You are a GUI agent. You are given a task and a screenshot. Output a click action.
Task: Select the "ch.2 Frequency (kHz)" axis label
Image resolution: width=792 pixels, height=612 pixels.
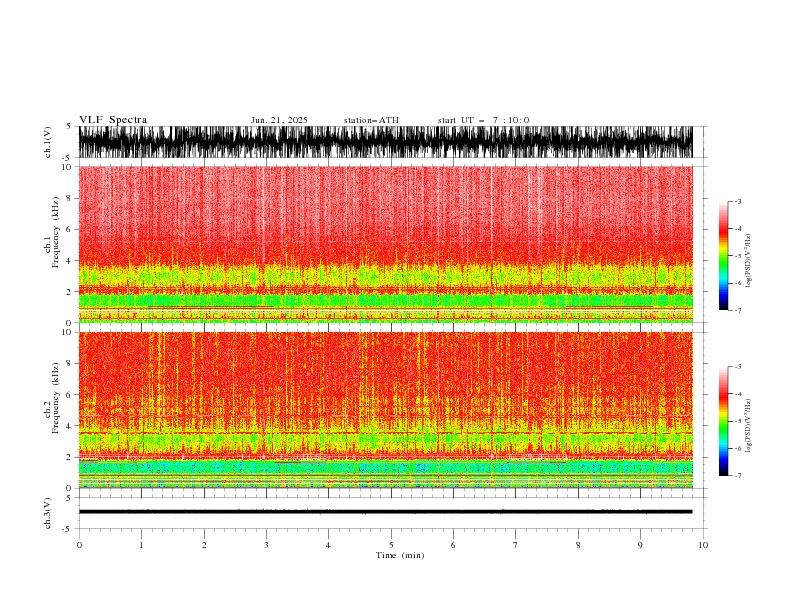[x=52, y=398]
